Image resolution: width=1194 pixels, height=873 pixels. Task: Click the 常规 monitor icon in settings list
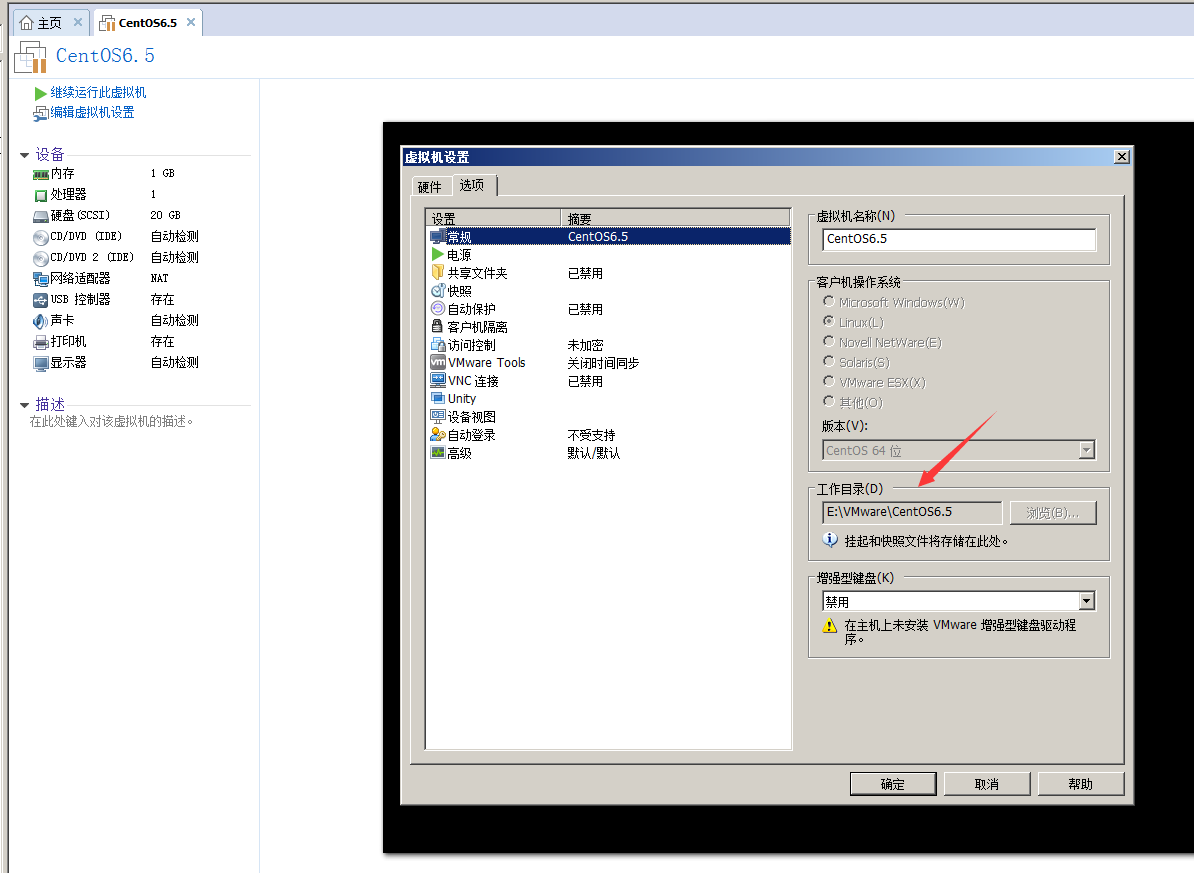438,237
